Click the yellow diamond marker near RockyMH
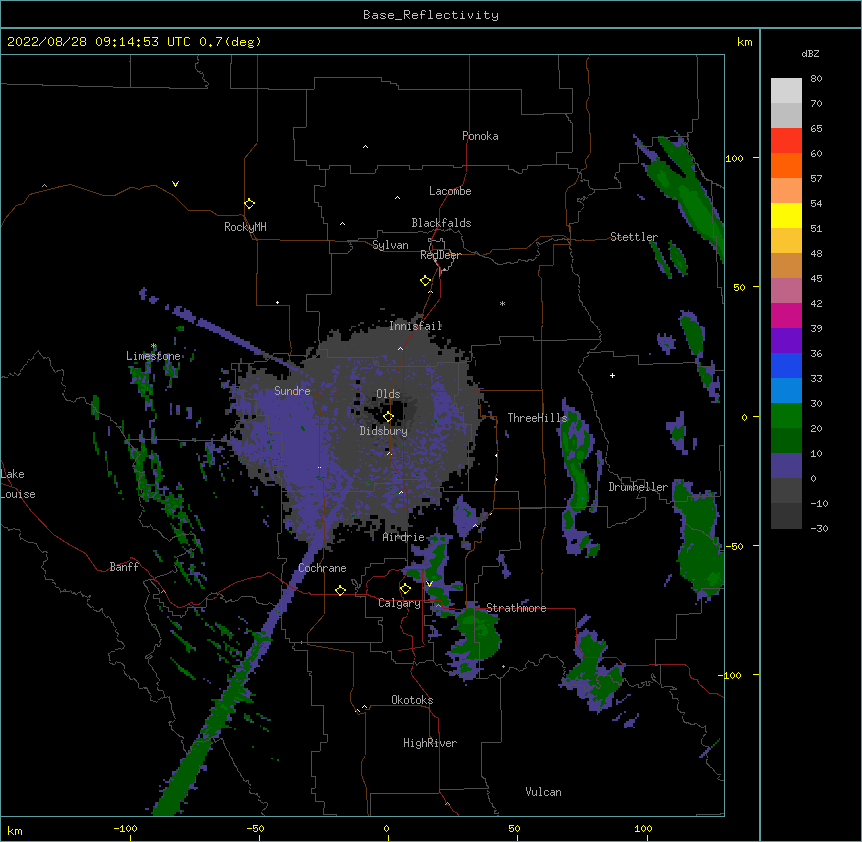This screenshot has height=842, width=862. coord(250,204)
